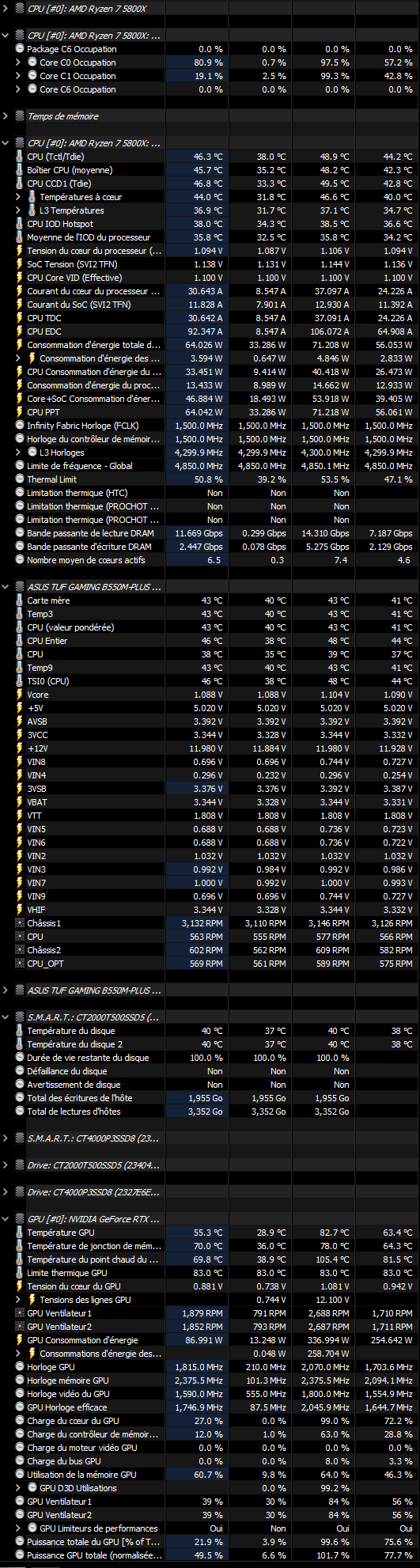Click the lightning icon next to Vcore
The image size is (420, 1568).
pyautogui.click(x=20, y=695)
